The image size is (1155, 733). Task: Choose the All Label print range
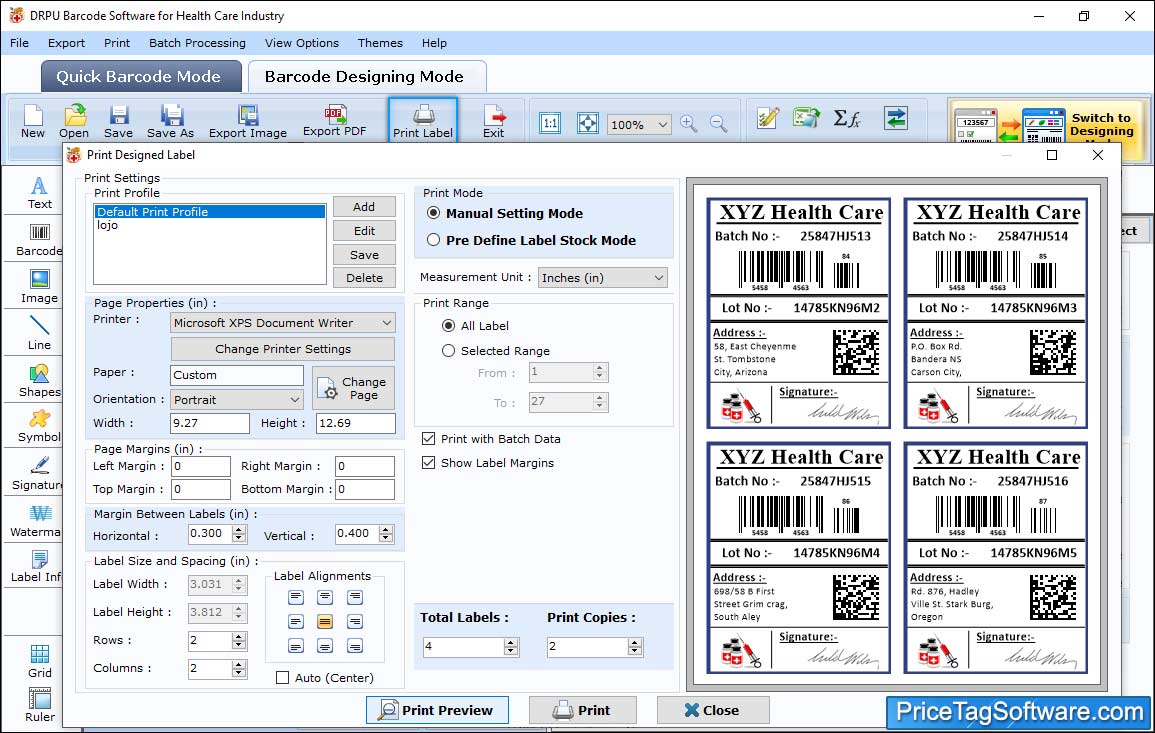point(448,326)
